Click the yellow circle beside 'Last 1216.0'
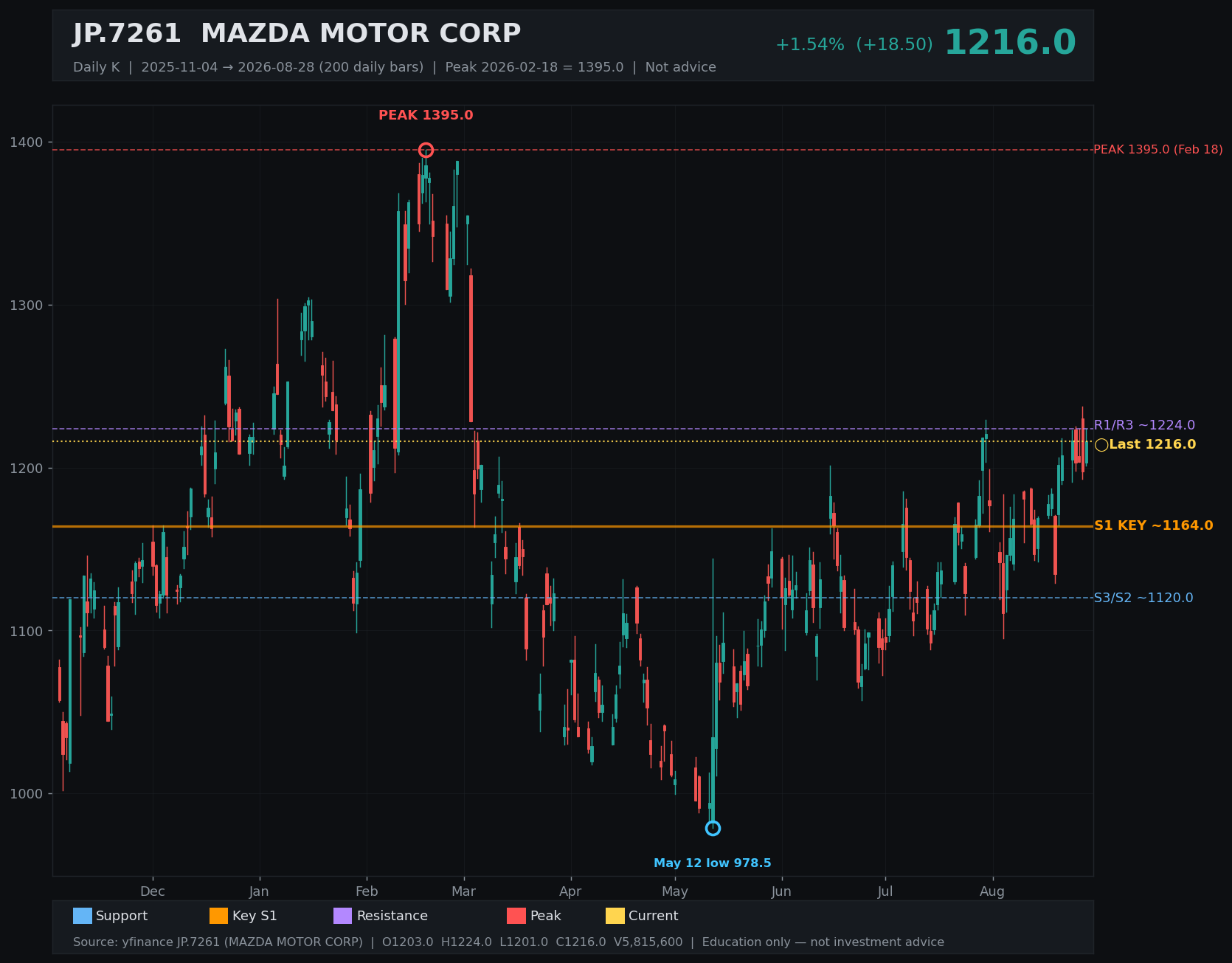The image size is (1232, 963). [1101, 445]
